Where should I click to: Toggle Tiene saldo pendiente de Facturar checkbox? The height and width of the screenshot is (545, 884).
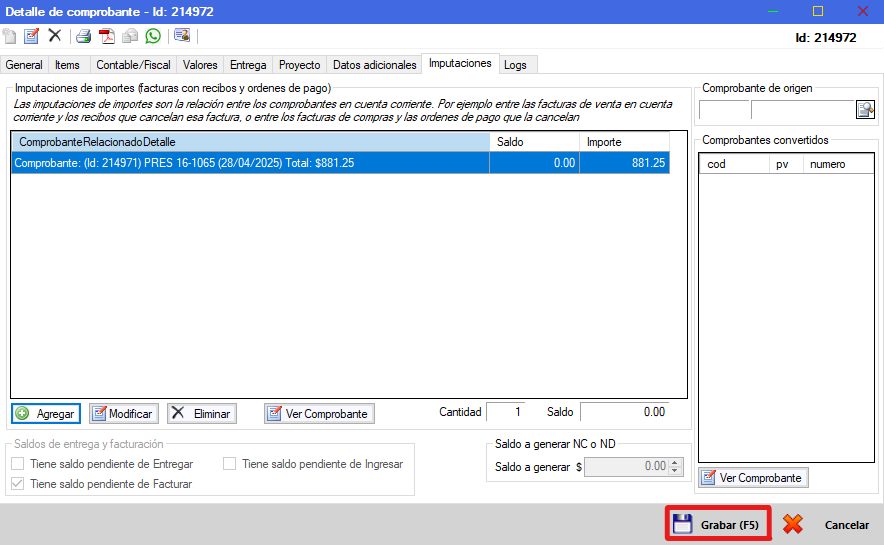17,484
